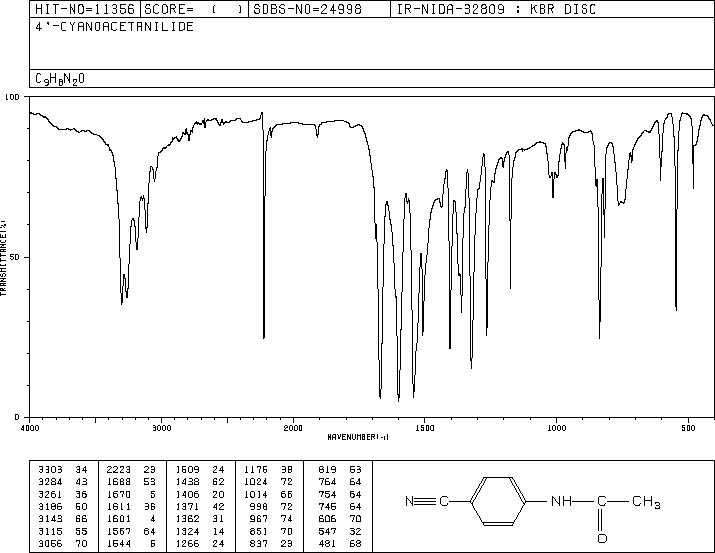Select peak value 3303 in table
715x553 pixels.
click(x=50, y=470)
